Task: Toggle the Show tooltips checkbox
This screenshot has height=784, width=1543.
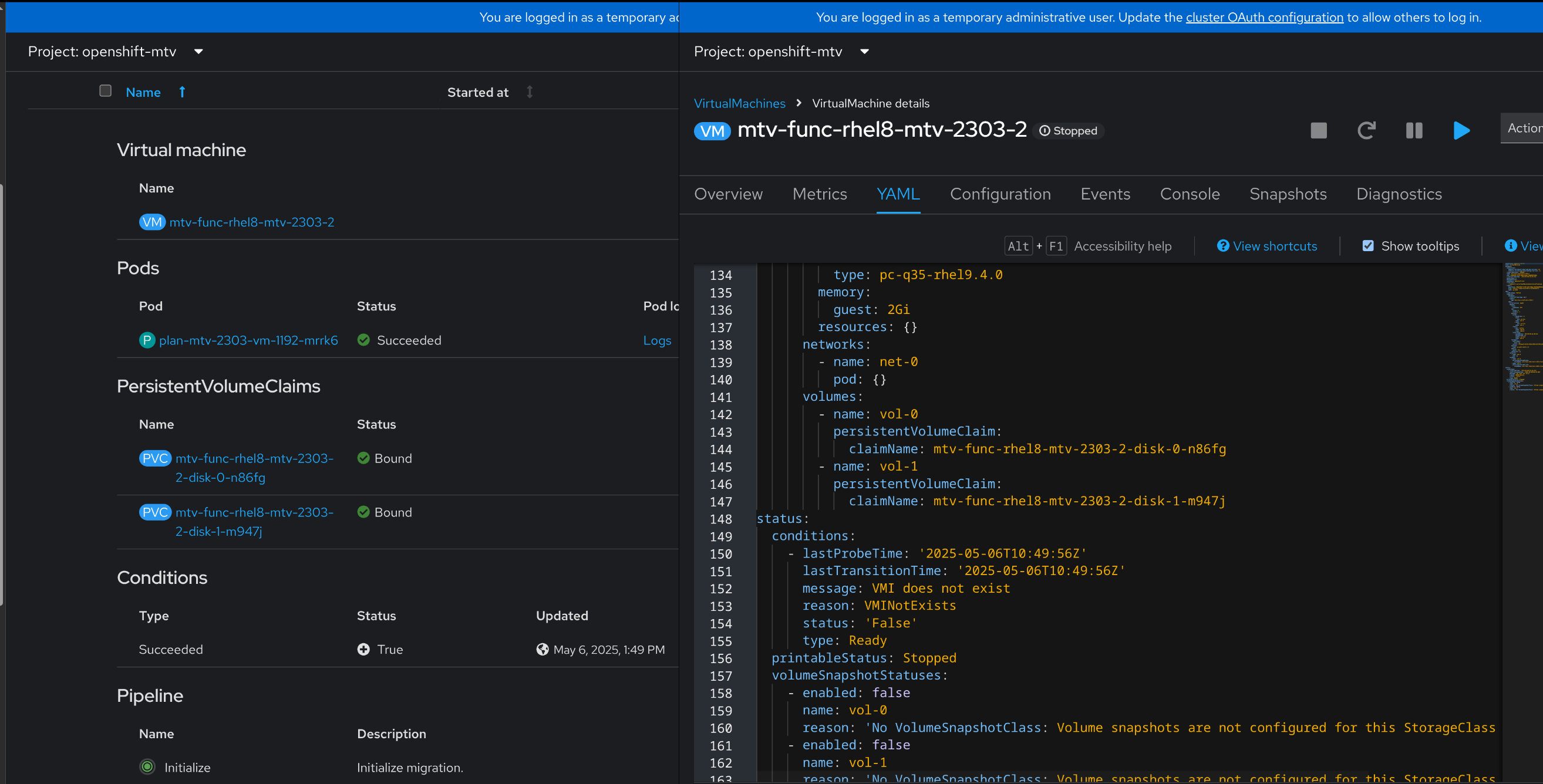Action: [1367, 246]
